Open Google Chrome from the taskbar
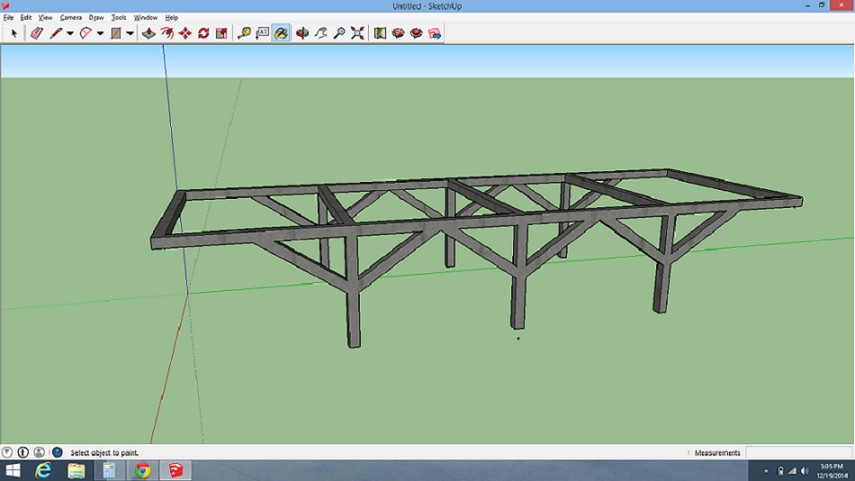This screenshot has width=855, height=481. click(x=142, y=471)
